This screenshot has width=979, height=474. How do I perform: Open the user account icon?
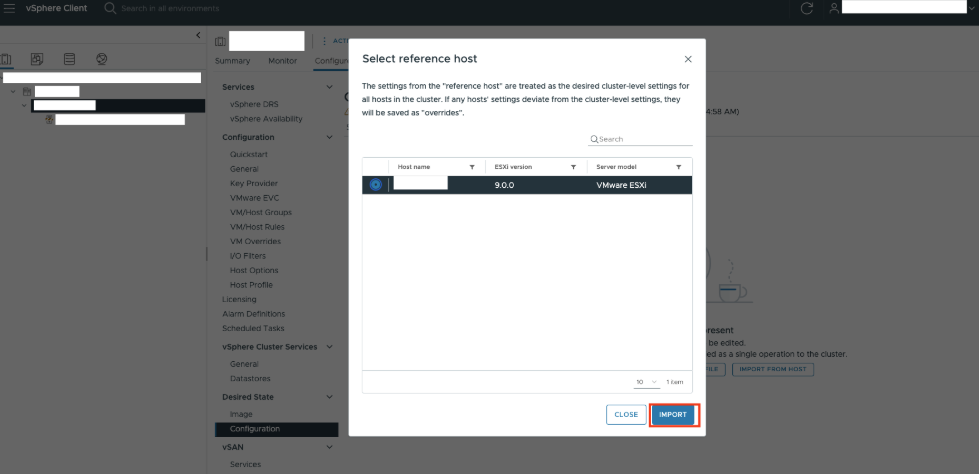pyautogui.click(x=834, y=9)
